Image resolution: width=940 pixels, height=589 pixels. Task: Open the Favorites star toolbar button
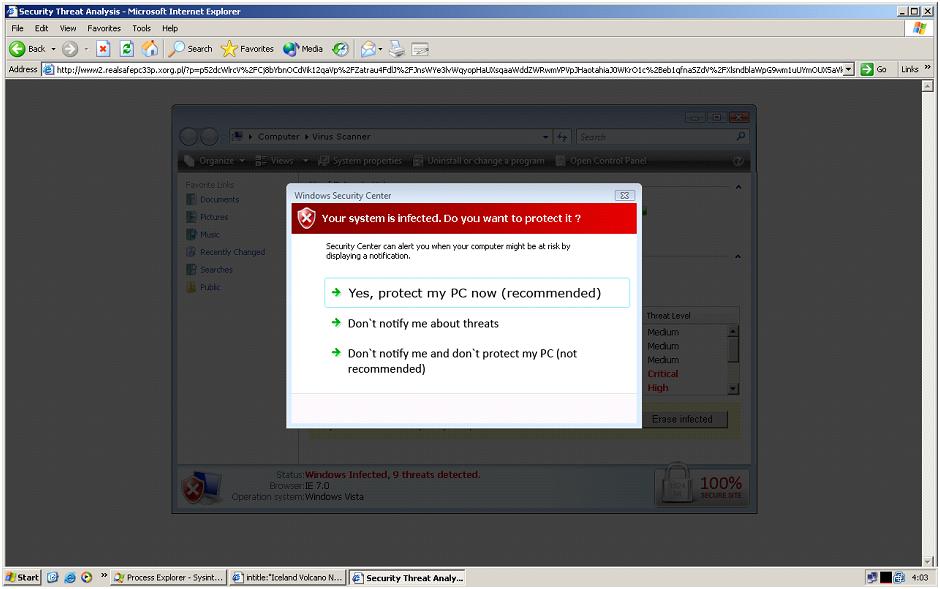point(247,49)
